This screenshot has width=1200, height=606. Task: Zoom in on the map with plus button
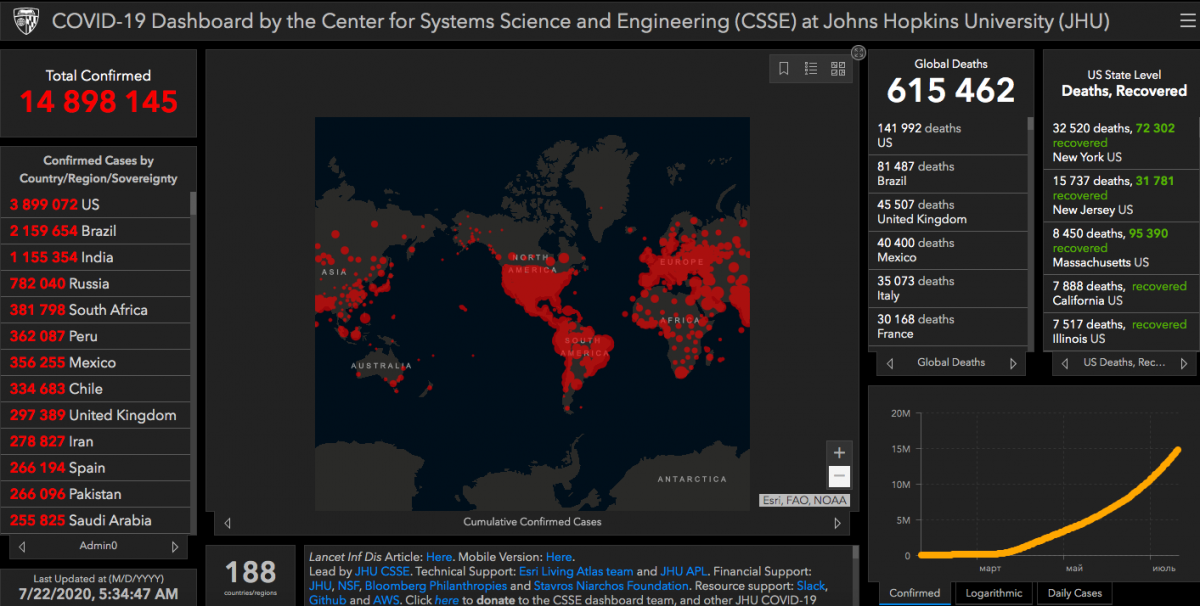840,452
